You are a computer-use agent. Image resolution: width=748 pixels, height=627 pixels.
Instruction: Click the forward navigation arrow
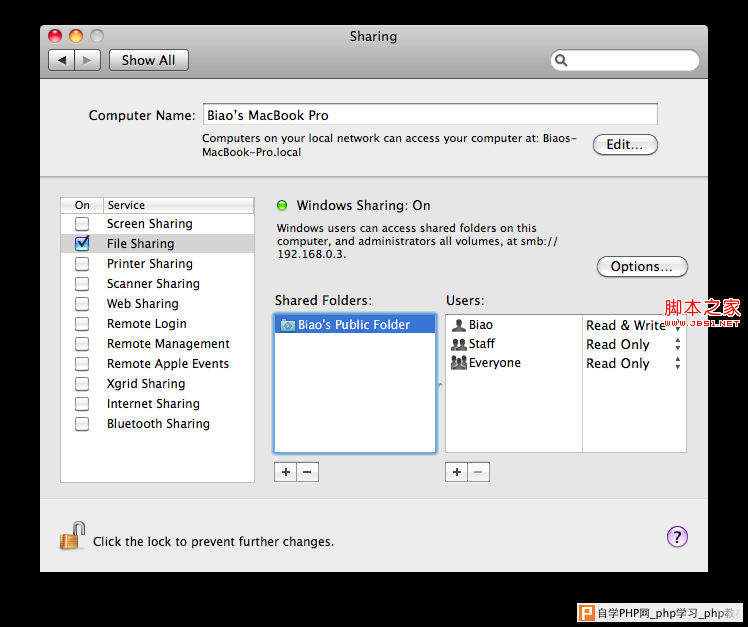87,60
